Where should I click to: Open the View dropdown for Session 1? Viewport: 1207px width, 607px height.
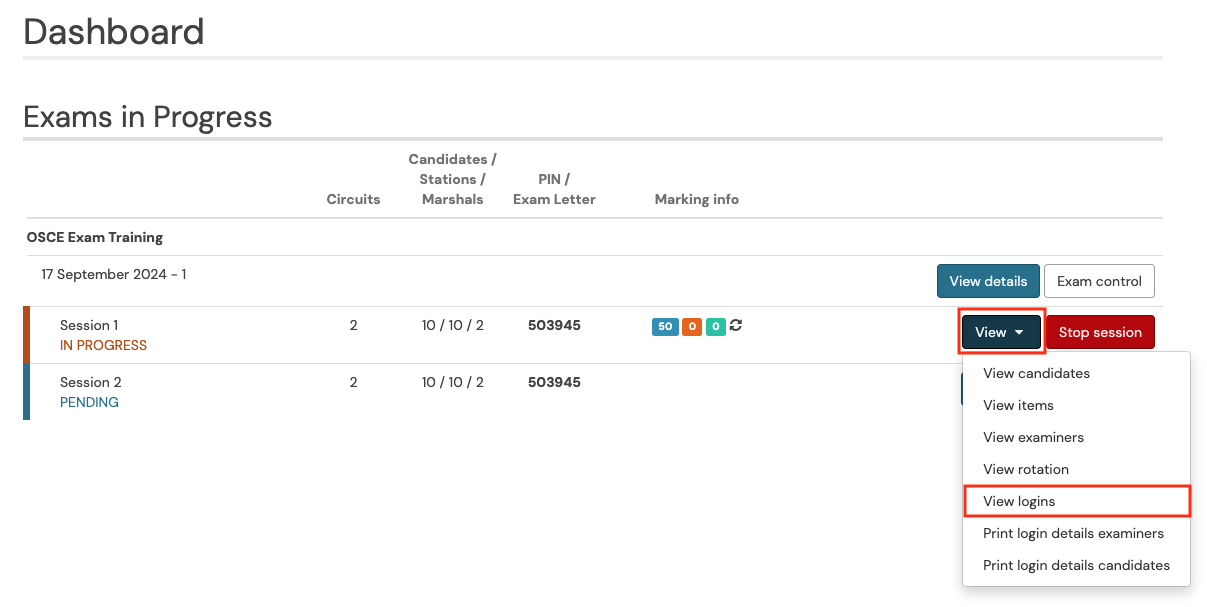[x=1001, y=332]
